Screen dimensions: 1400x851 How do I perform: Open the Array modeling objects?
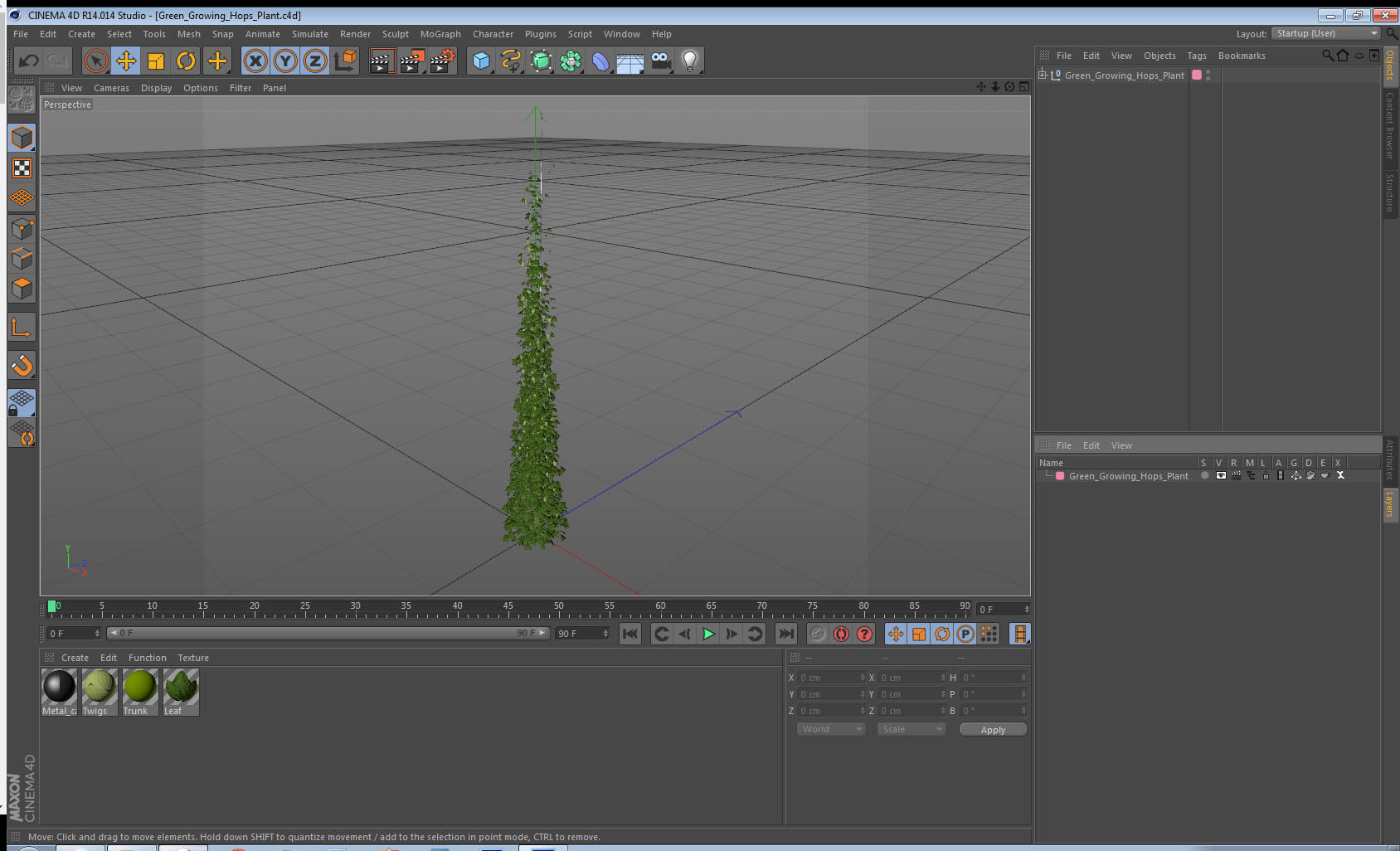(x=571, y=61)
